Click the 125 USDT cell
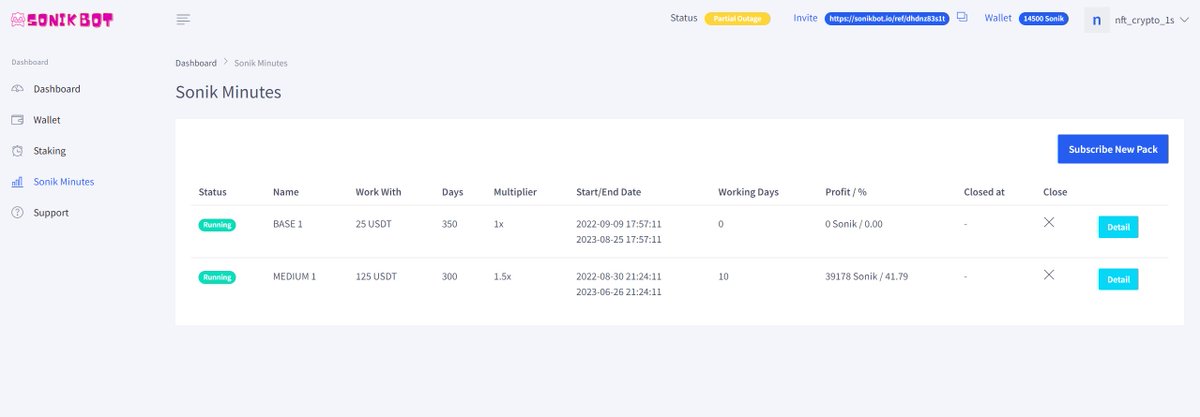Image resolution: width=1200 pixels, height=417 pixels. coord(378,276)
